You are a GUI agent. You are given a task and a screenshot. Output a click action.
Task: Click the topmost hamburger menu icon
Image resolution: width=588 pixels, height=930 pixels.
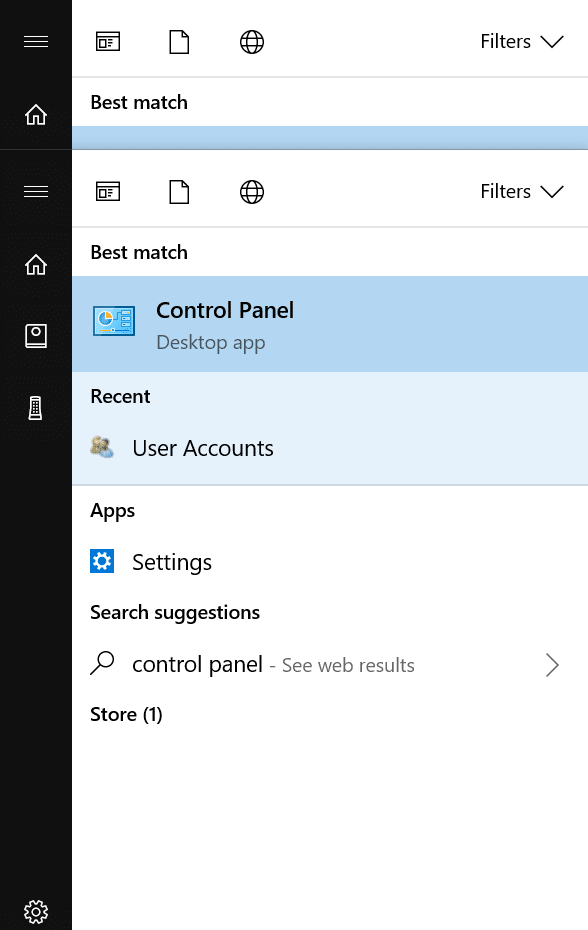click(x=36, y=42)
